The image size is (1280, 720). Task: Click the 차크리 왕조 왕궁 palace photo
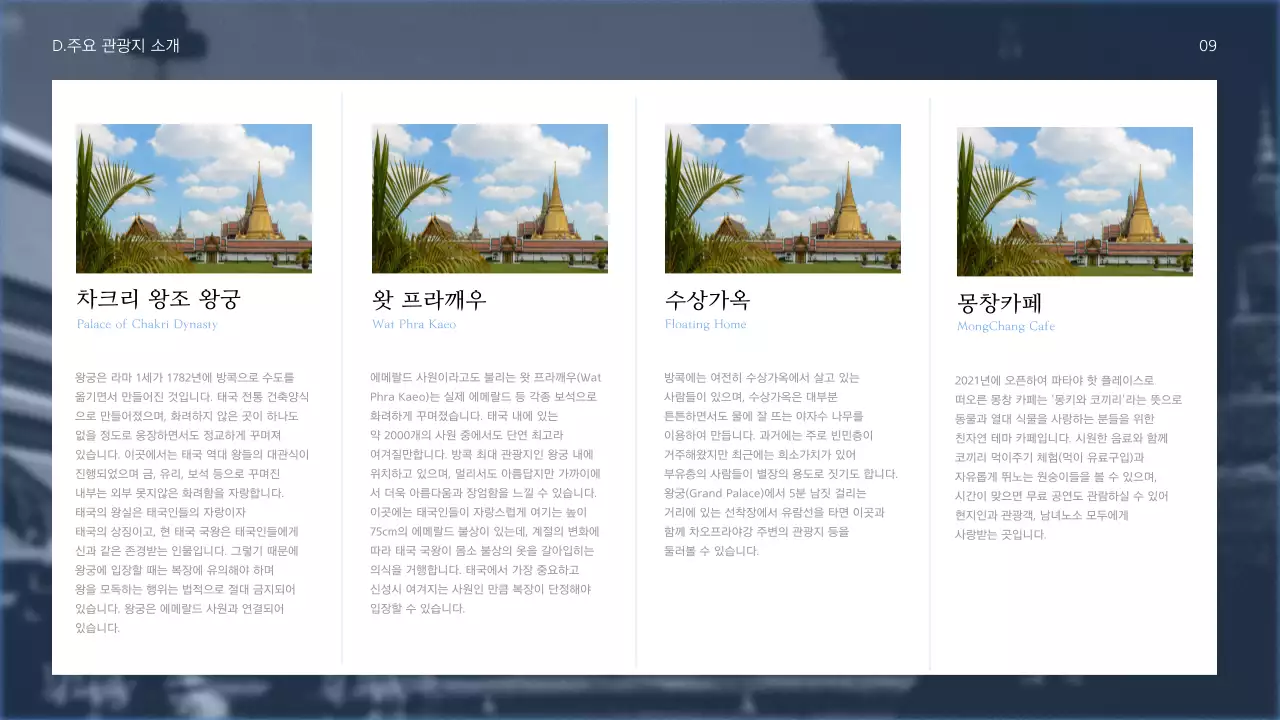pyautogui.click(x=193, y=198)
